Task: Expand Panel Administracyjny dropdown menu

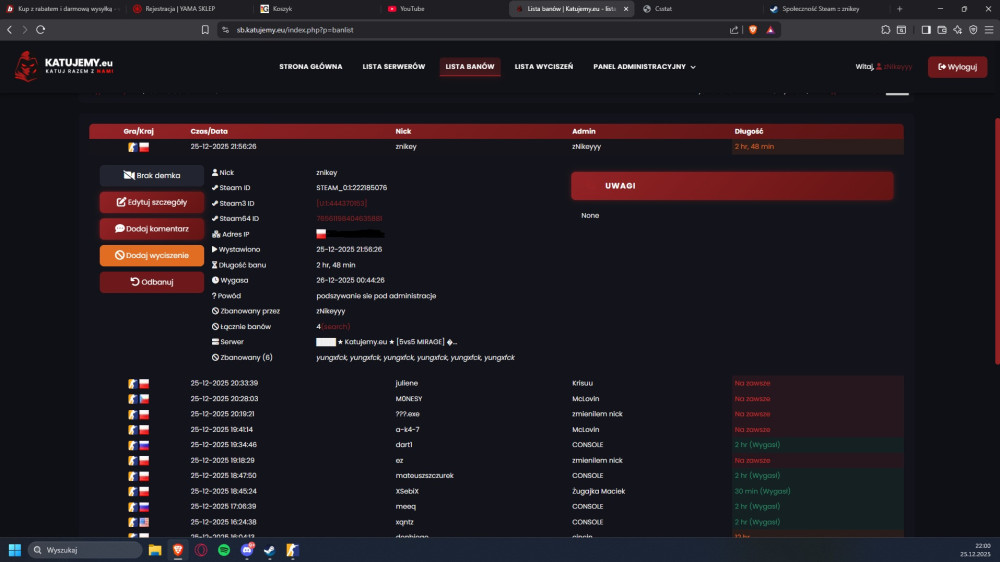Action: pyautogui.click(x=644, y=66)
